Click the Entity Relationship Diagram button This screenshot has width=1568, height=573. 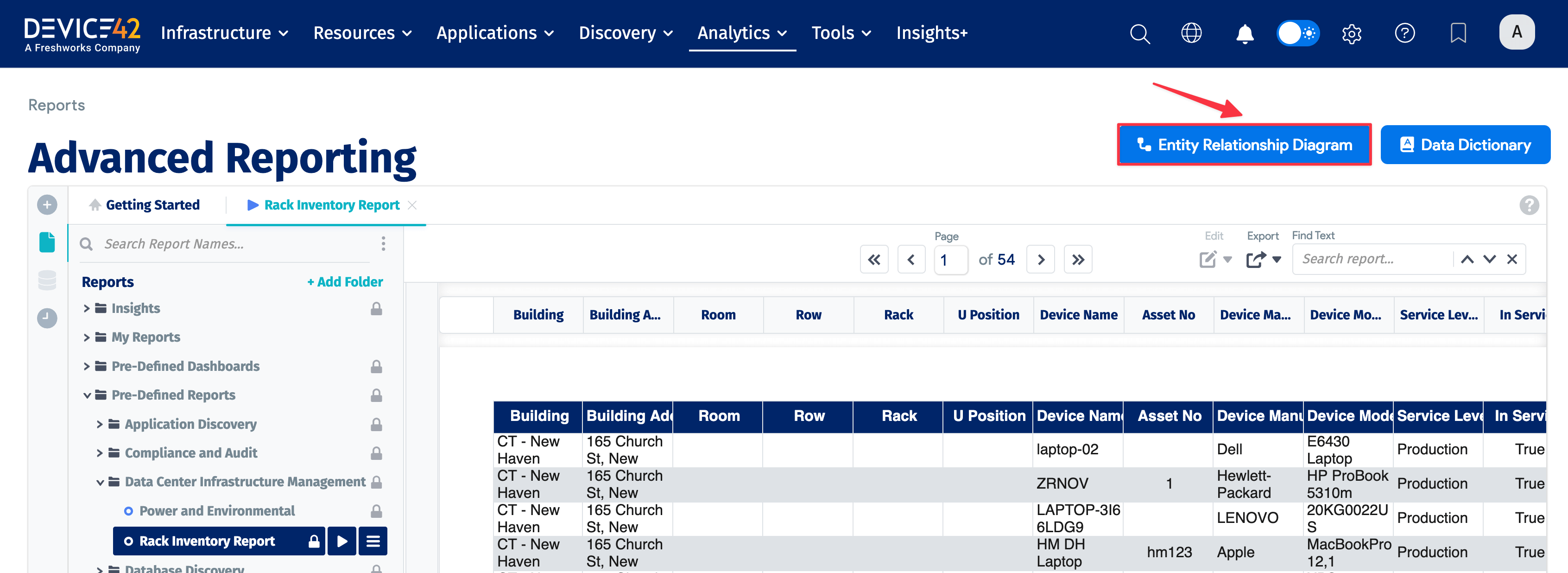point(1244,145)
